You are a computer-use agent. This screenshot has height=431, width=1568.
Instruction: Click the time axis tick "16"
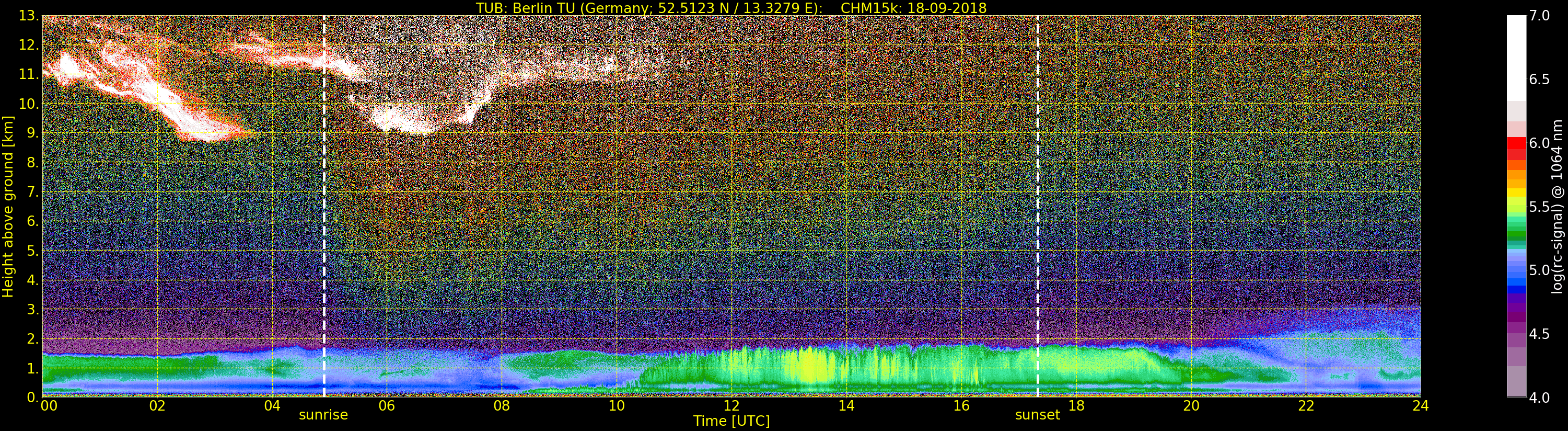tap(961, 406)
